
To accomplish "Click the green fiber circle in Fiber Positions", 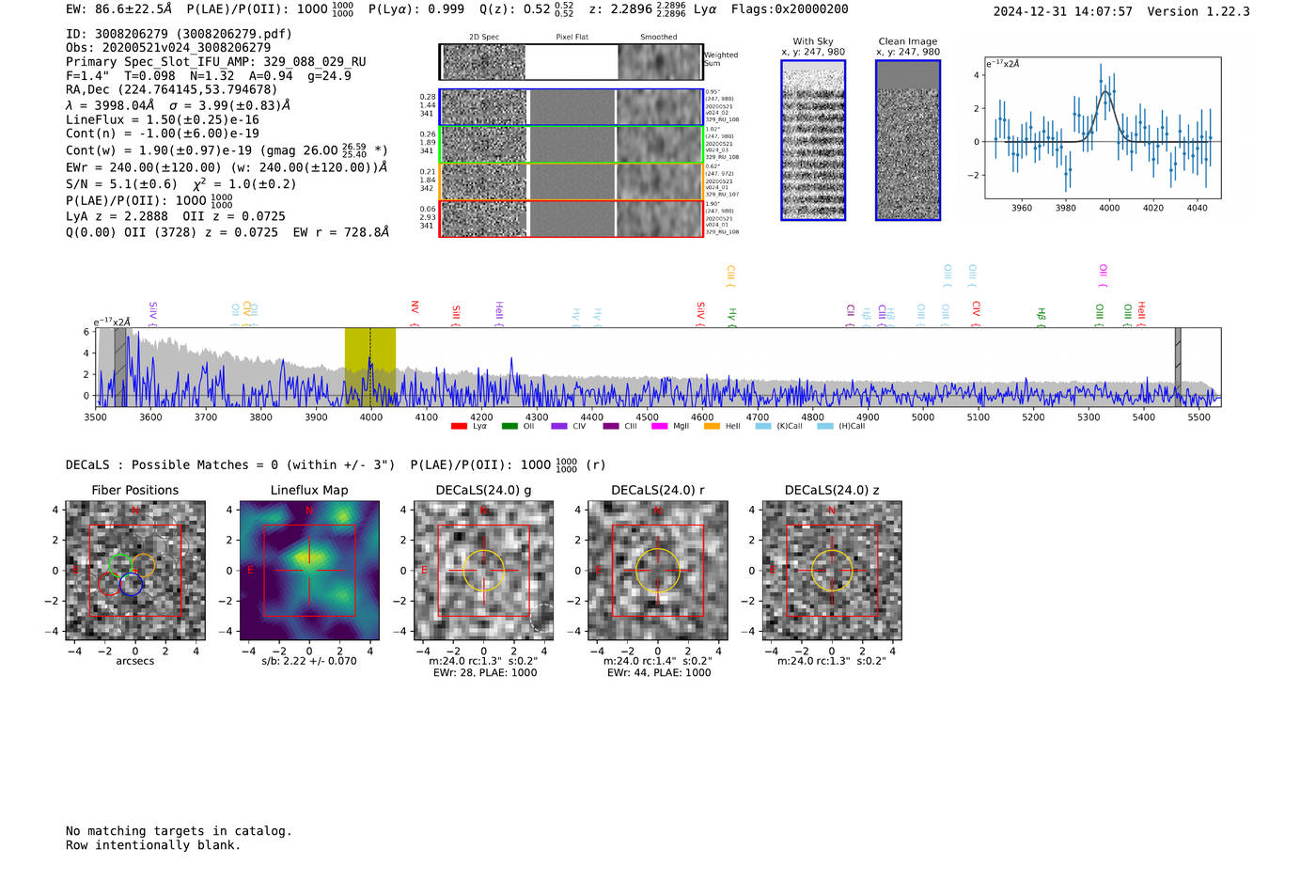I will 120,565.
